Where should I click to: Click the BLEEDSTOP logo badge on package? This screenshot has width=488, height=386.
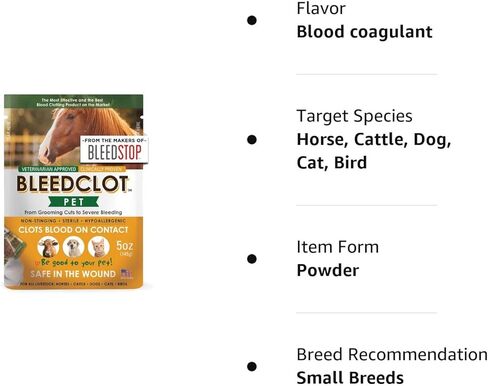pos(114,149)
